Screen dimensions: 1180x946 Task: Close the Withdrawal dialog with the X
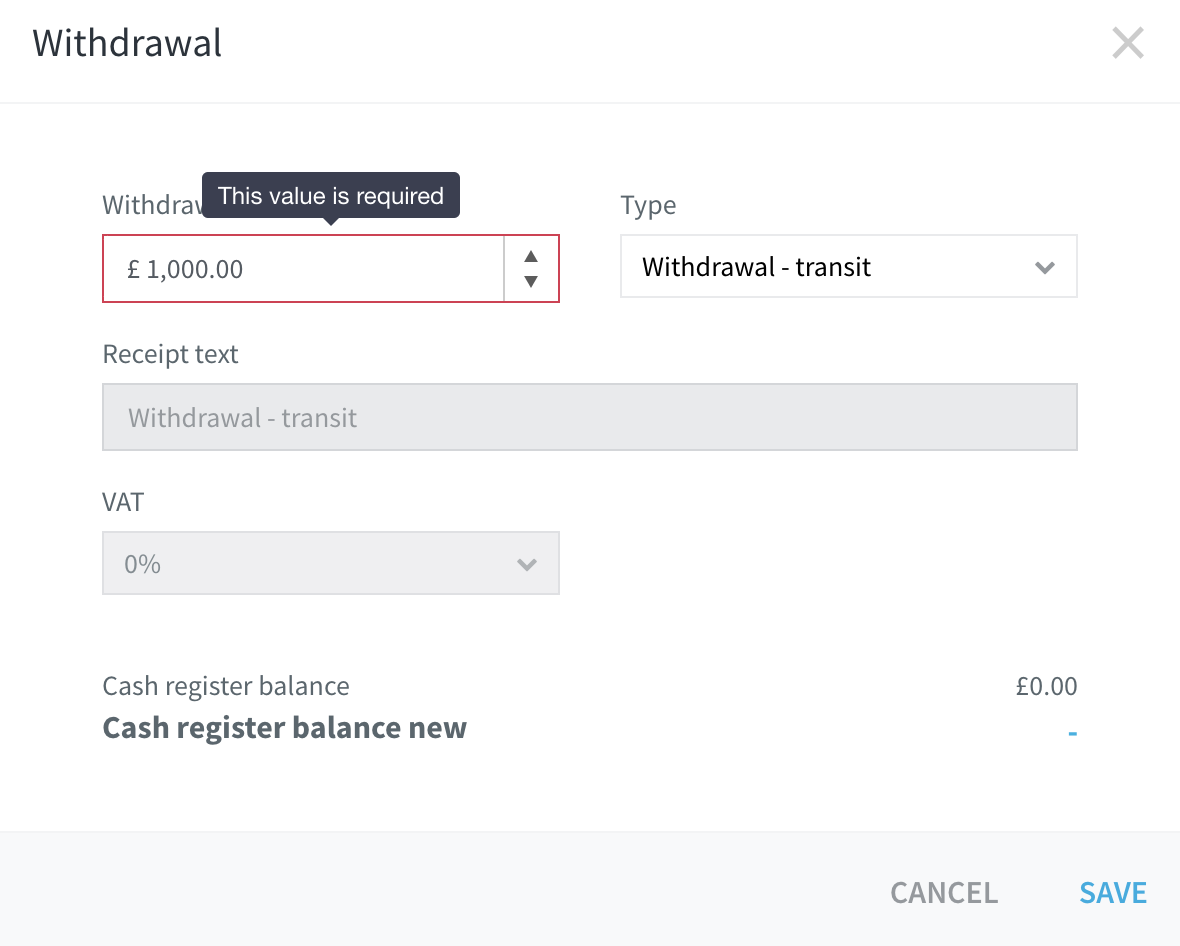point(1127,43)
